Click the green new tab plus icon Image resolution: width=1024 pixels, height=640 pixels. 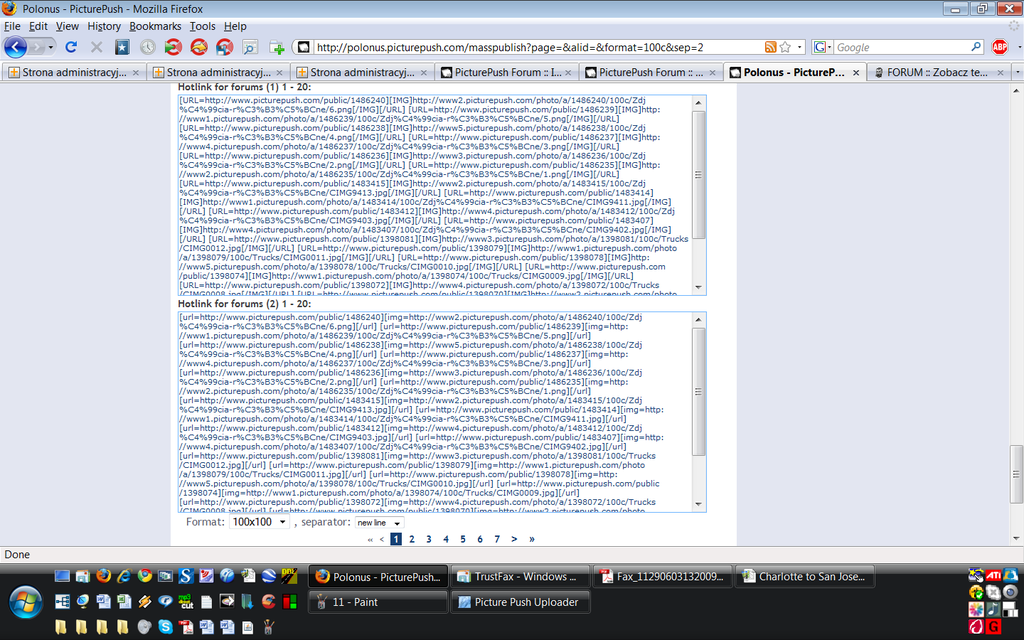(x=277, y=47)
